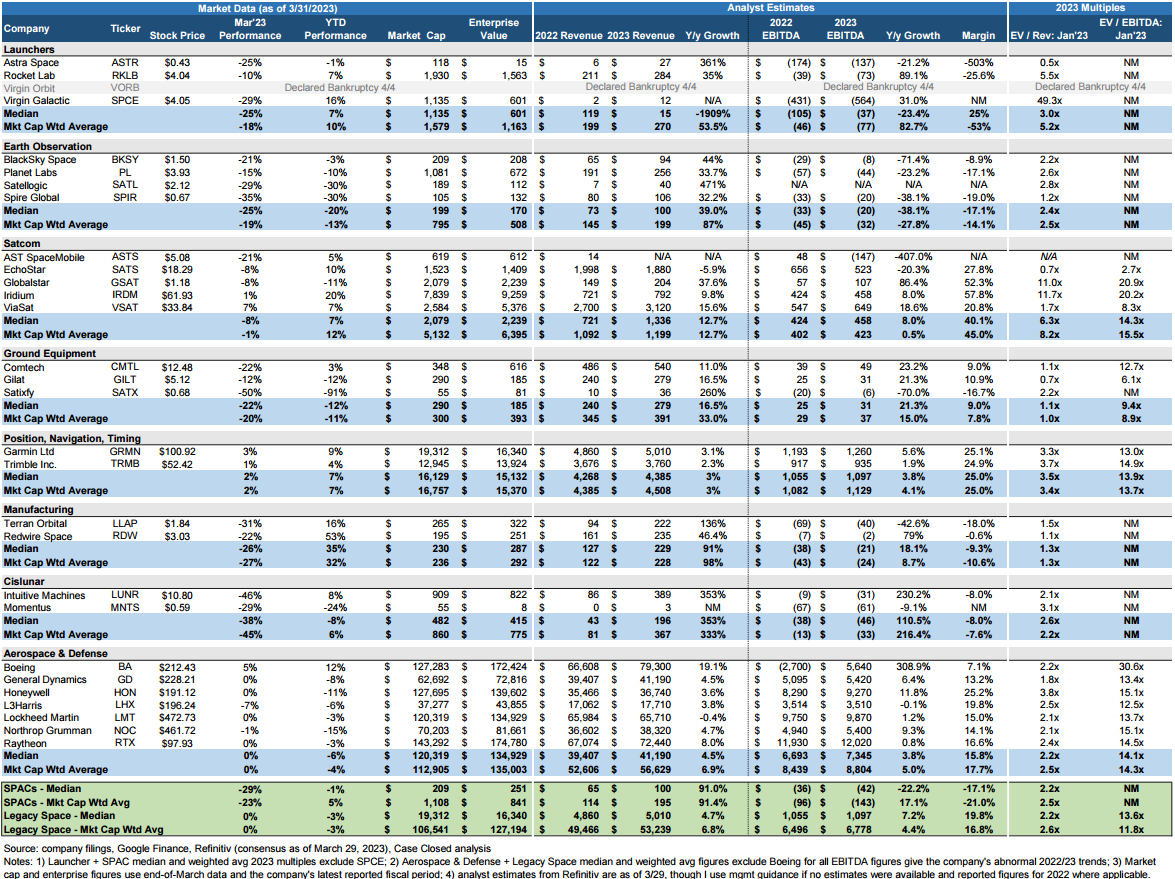
Task: Click the Legacy Space - Median label
Action: pos(60,816)
